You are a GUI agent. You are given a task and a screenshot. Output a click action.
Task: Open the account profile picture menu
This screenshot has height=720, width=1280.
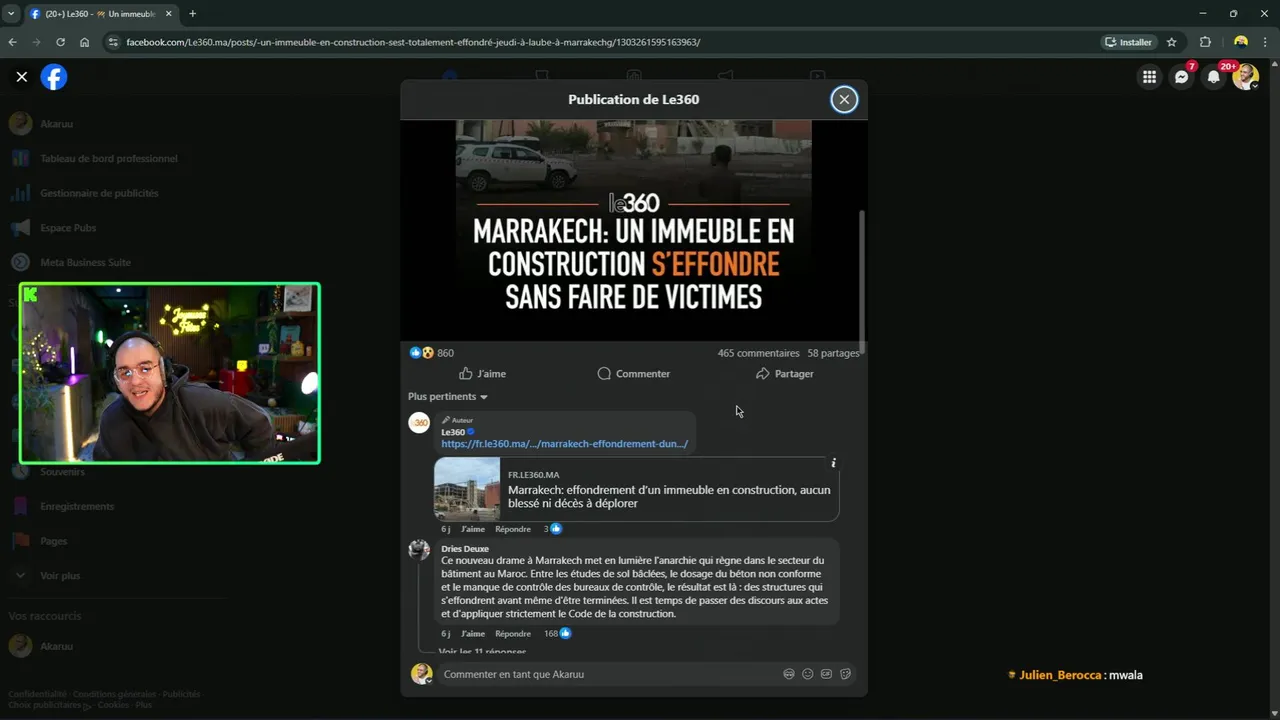[1245, 77]
